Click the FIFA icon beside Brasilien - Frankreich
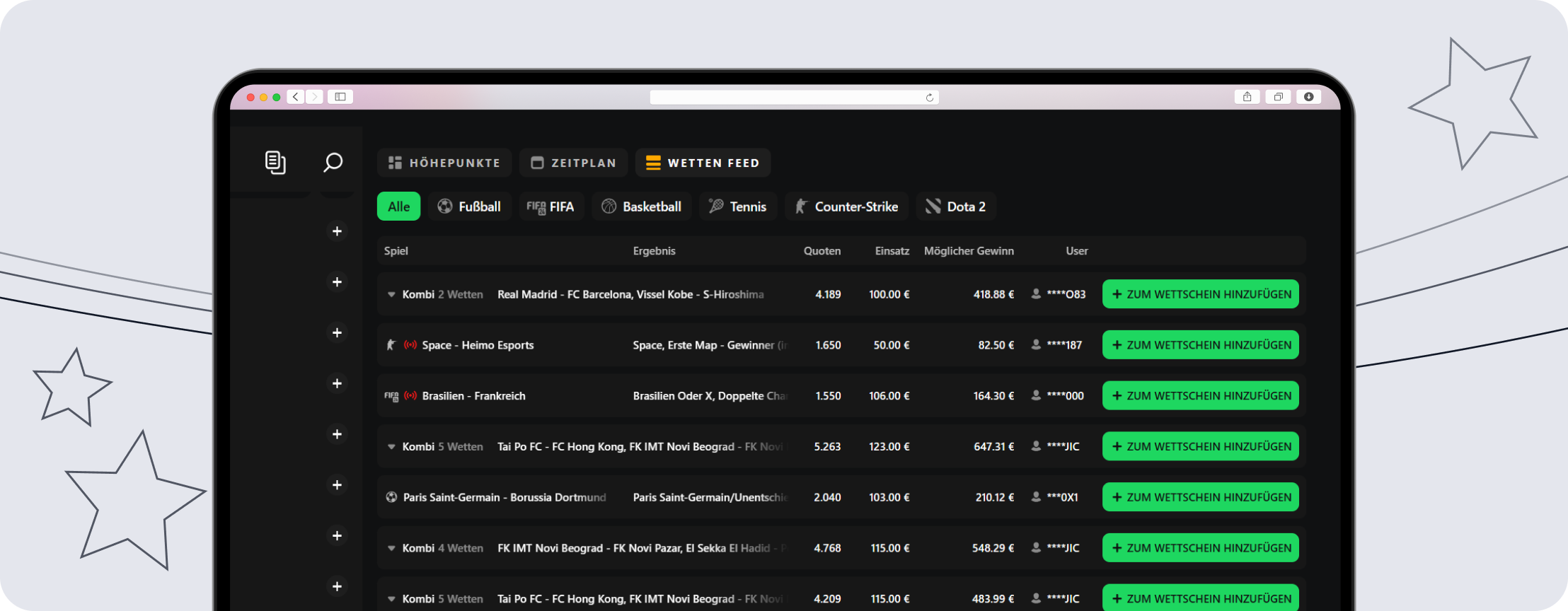 coord(391,396)
